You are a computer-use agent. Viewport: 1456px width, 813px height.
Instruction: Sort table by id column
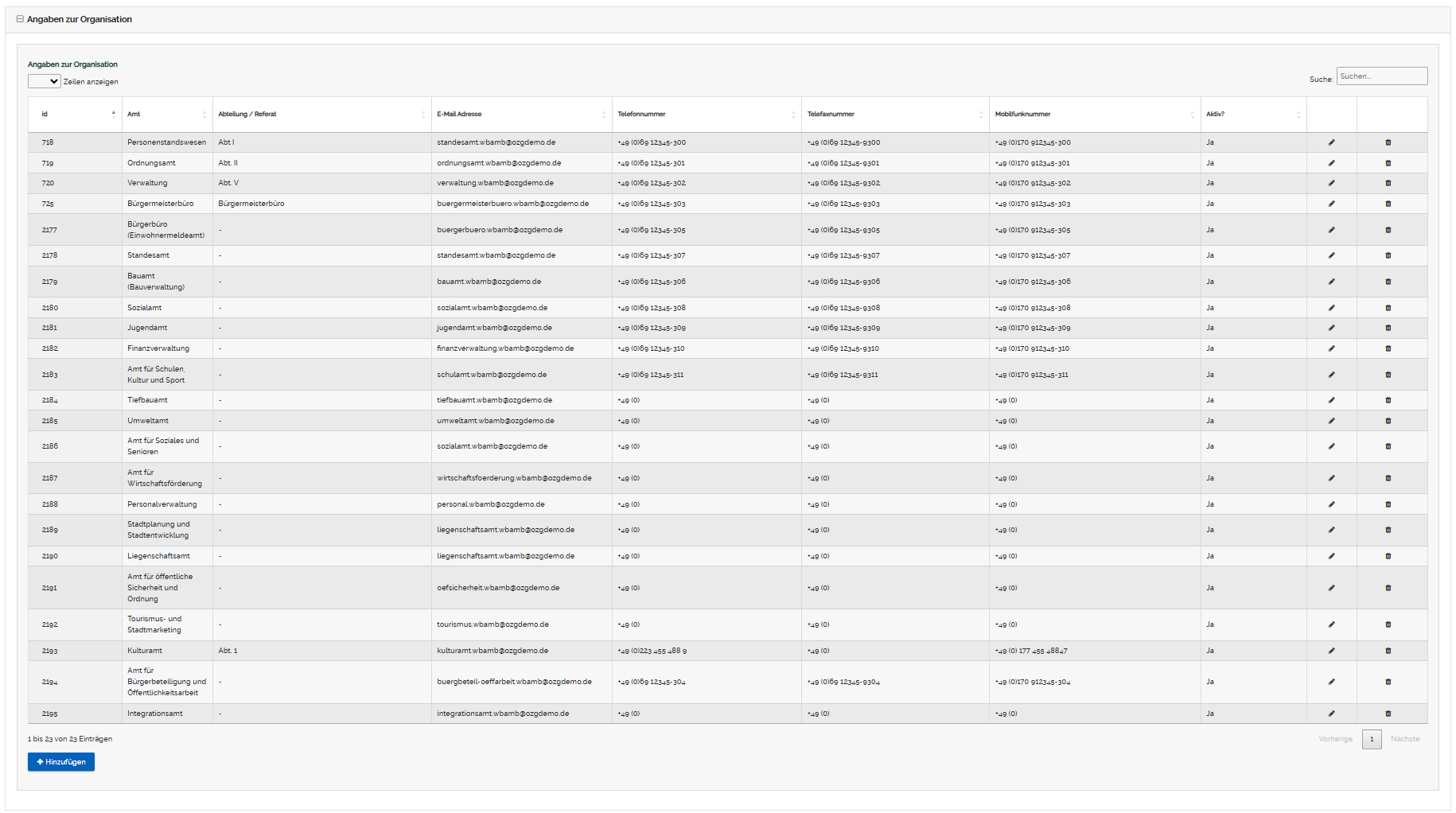point(76,115)
